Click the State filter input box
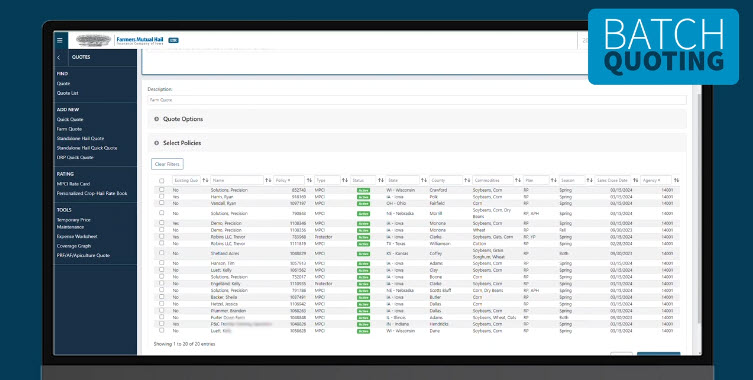The image size is (753, 380). [x=403, y=180]
